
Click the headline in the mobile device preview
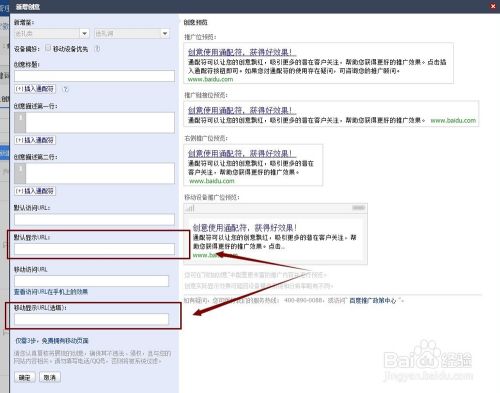pos(245,228)
